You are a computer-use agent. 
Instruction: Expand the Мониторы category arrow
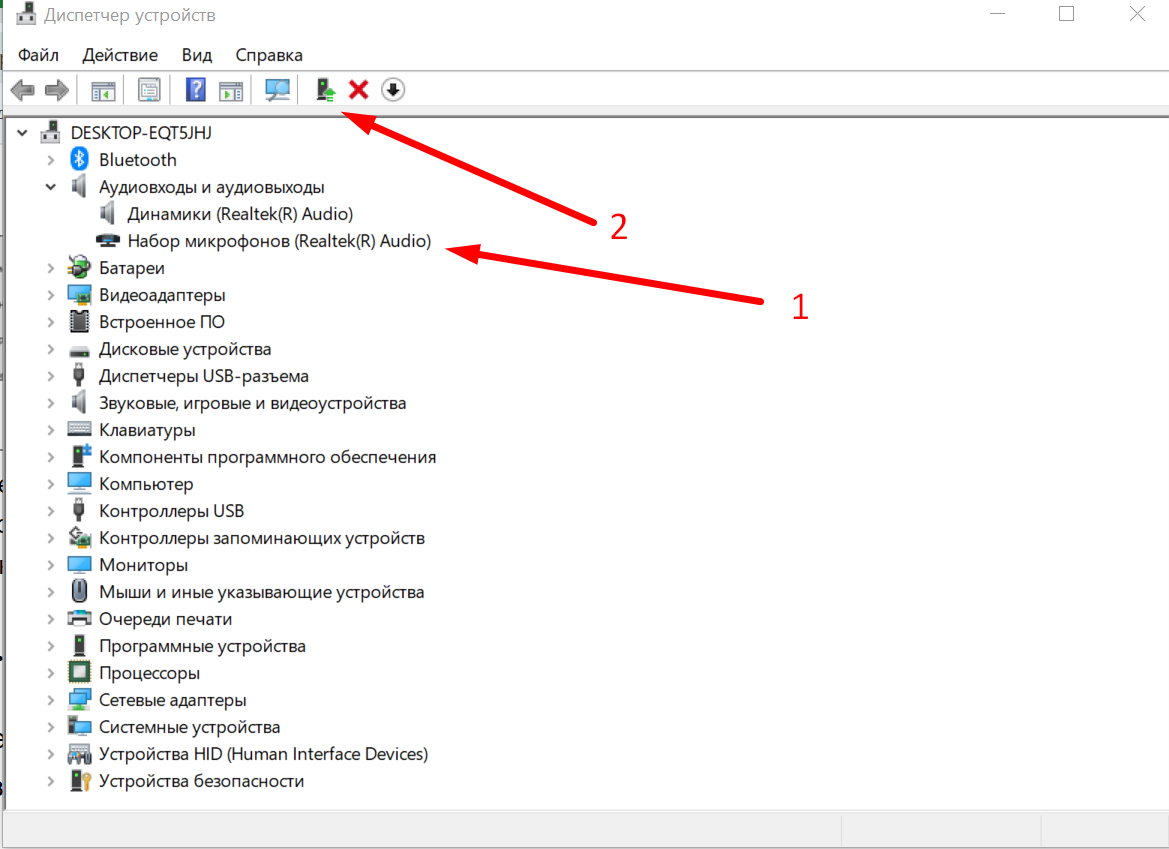click(x=51, y=565)
